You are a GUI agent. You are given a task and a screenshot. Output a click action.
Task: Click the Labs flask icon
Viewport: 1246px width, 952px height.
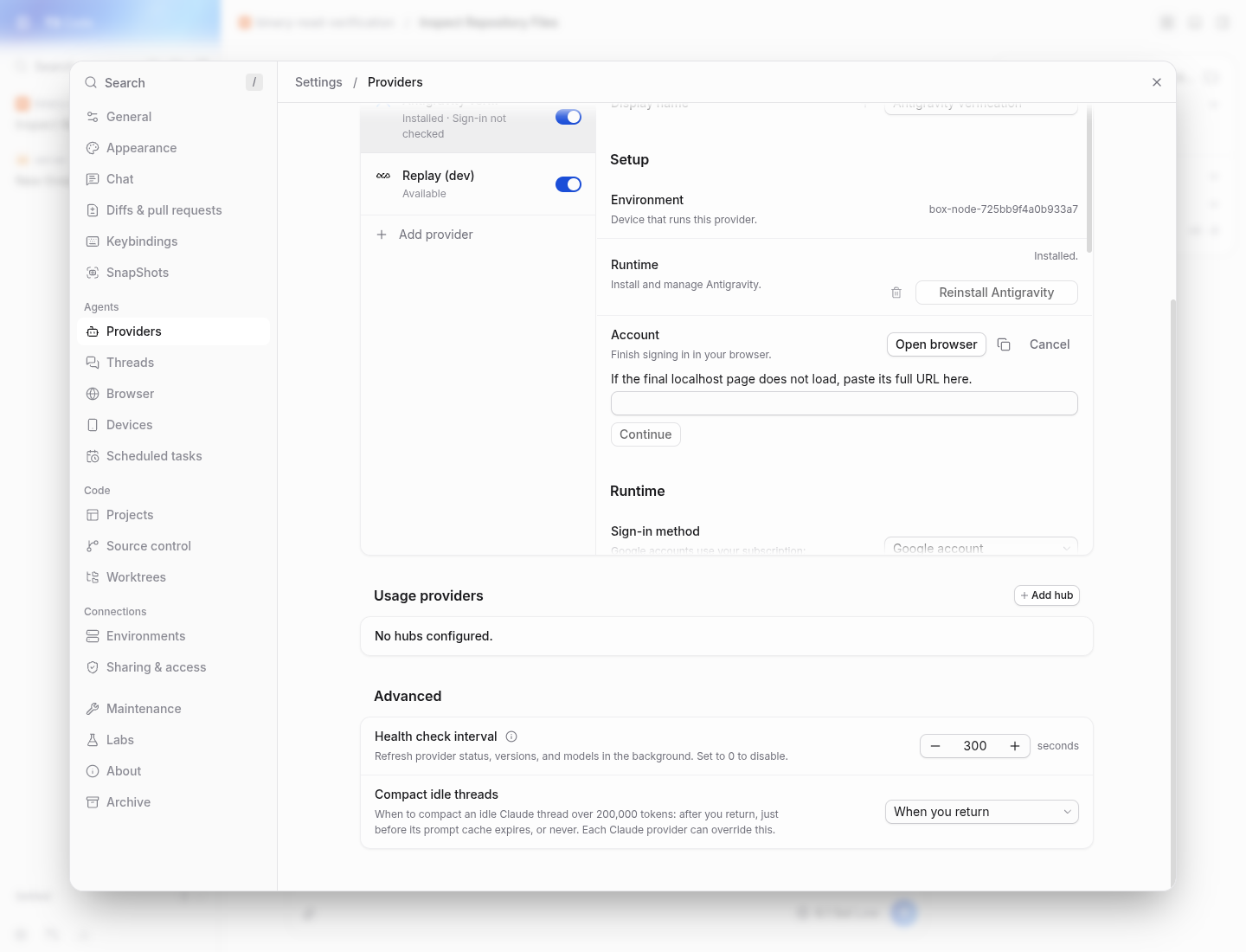(93, 740)
